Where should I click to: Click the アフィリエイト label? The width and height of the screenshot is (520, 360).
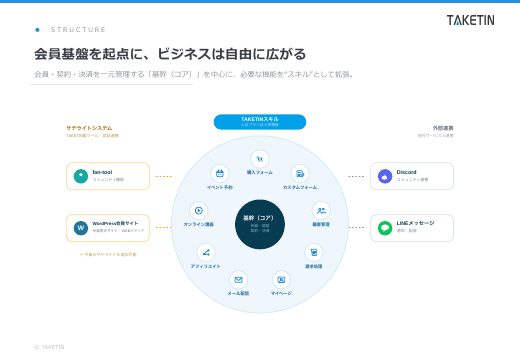pyautogui.click(x=206, y=266)
